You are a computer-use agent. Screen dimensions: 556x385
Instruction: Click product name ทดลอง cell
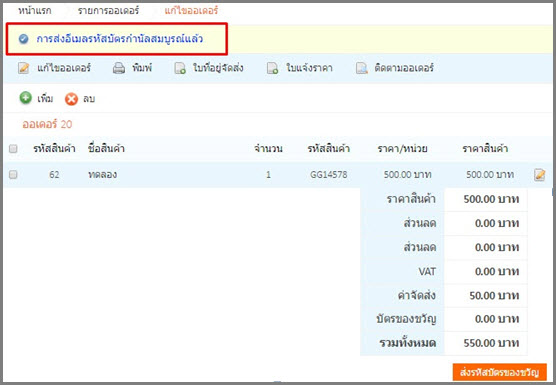tap(102, 174)
